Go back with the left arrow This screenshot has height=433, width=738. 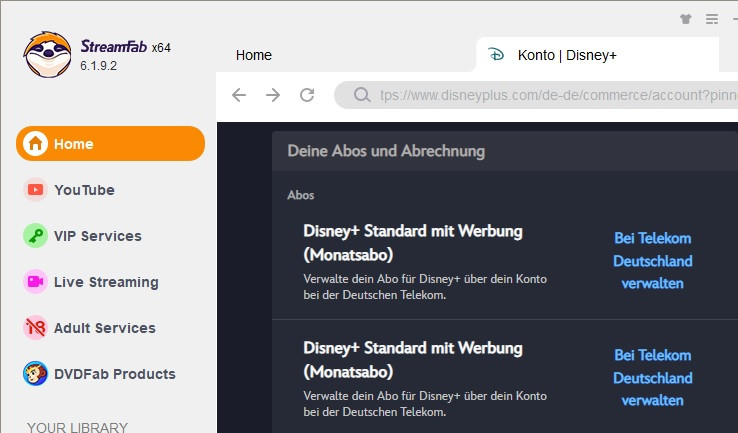[239, 95]
